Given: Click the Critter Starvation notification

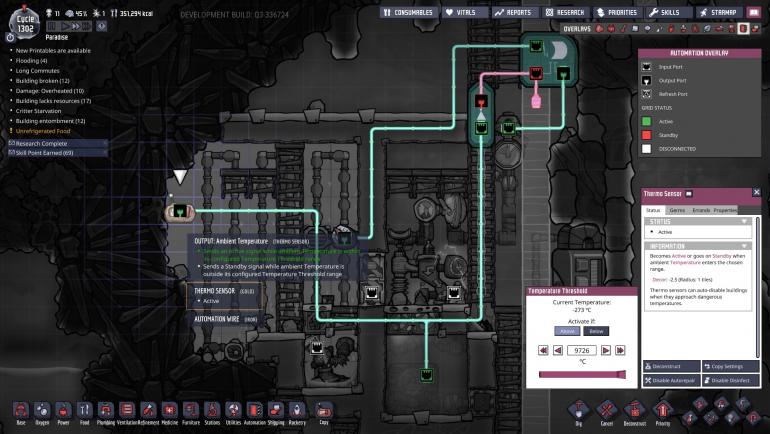Looking at the screenshot, I should (x=37, y=111).
